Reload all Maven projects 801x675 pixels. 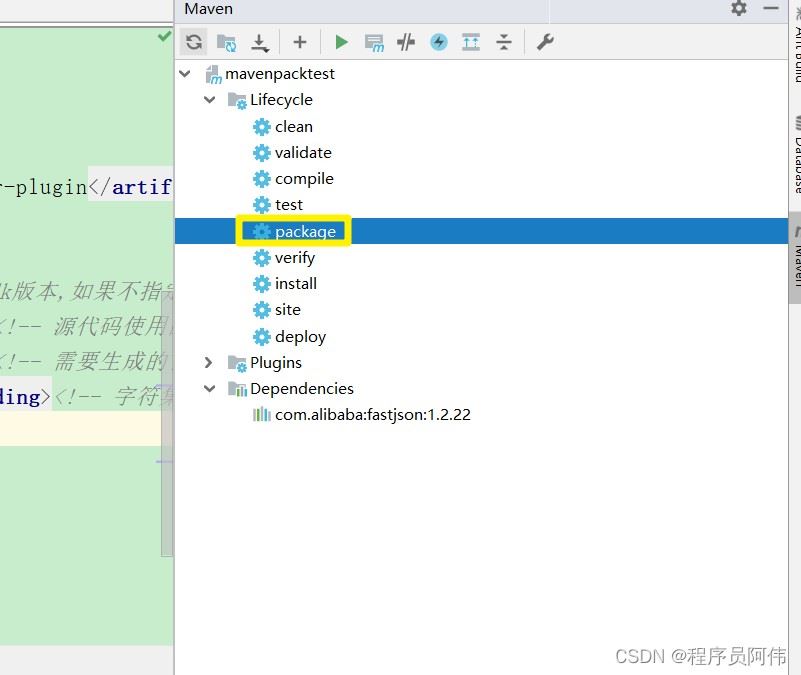(x=194, y=41)
